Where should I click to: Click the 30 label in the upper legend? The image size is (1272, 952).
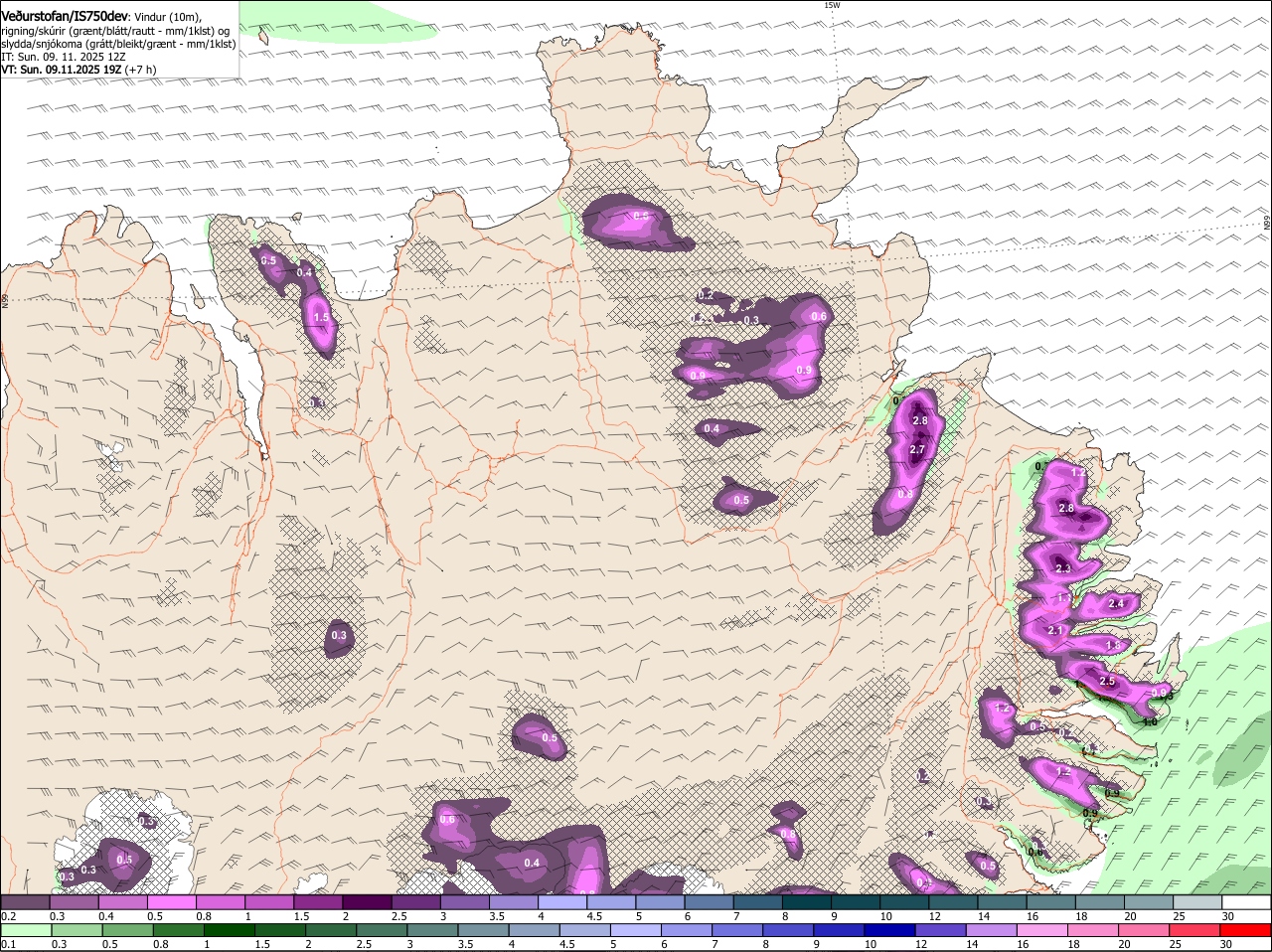1227,915
